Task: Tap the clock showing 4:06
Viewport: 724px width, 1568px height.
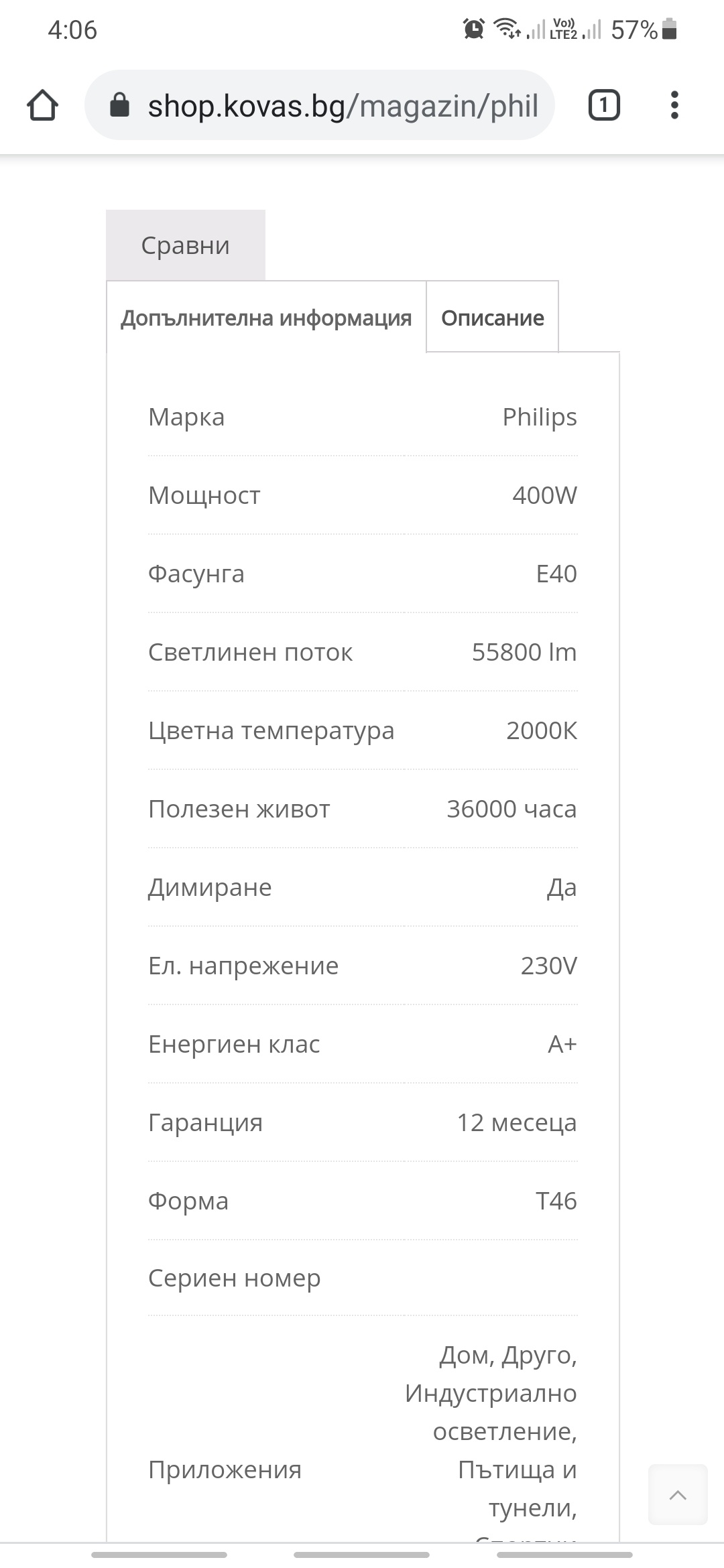Action: [x=72, y=29]
